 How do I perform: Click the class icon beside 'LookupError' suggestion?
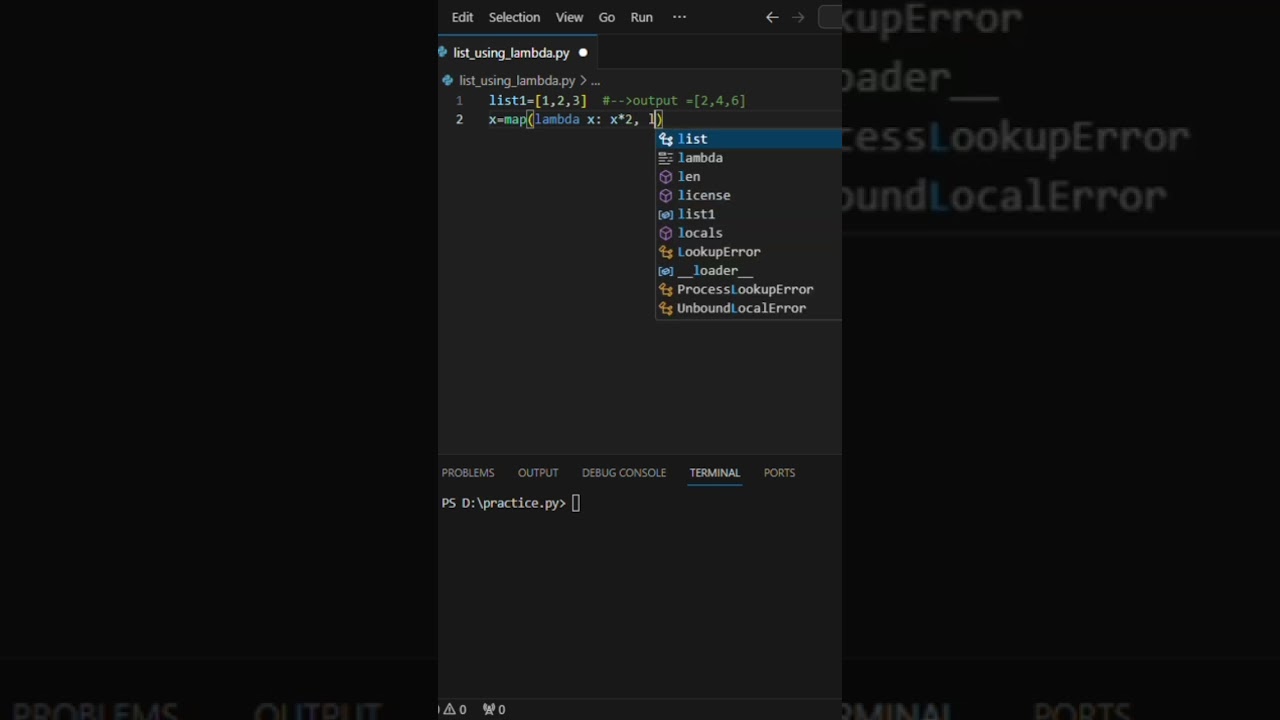pyautogui.click(x=666, y=252)
